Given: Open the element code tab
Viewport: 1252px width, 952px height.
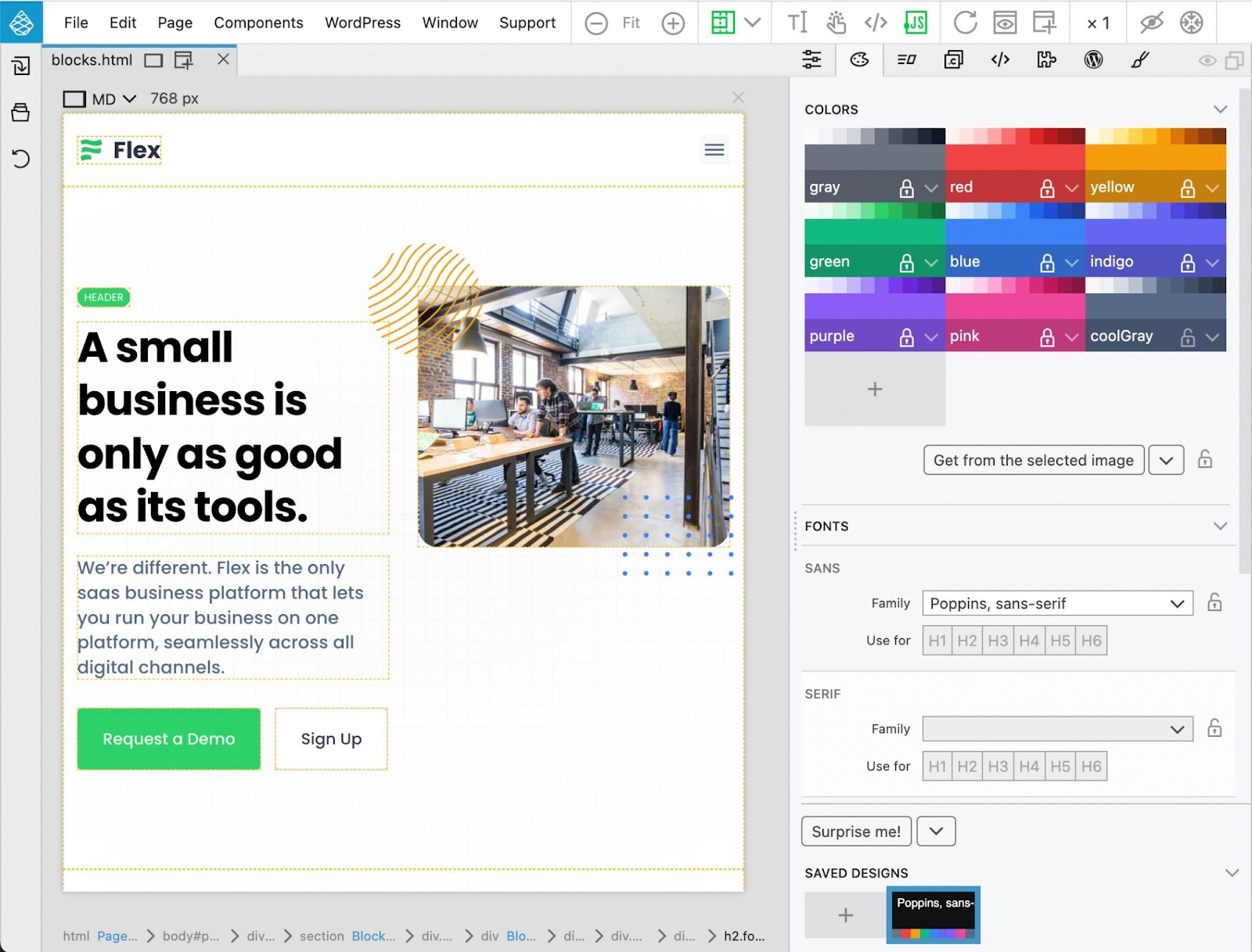Looking at the screenshot, I should click(x=1000, y=60).
